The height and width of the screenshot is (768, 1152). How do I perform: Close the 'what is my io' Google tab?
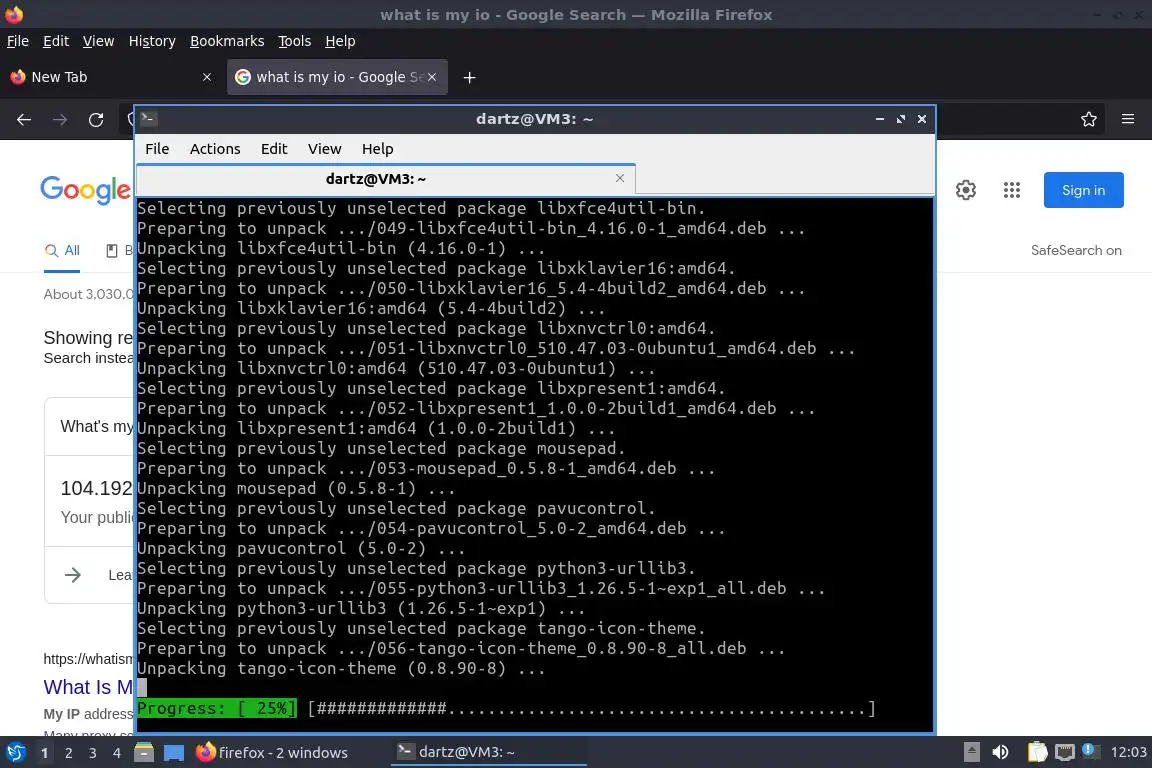[432, 77]
